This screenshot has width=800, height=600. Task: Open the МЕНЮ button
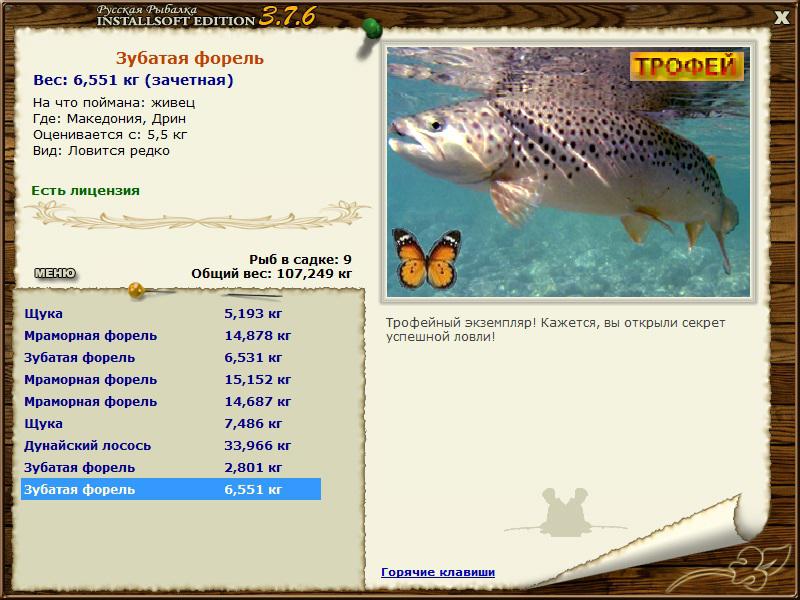point(55,273)
